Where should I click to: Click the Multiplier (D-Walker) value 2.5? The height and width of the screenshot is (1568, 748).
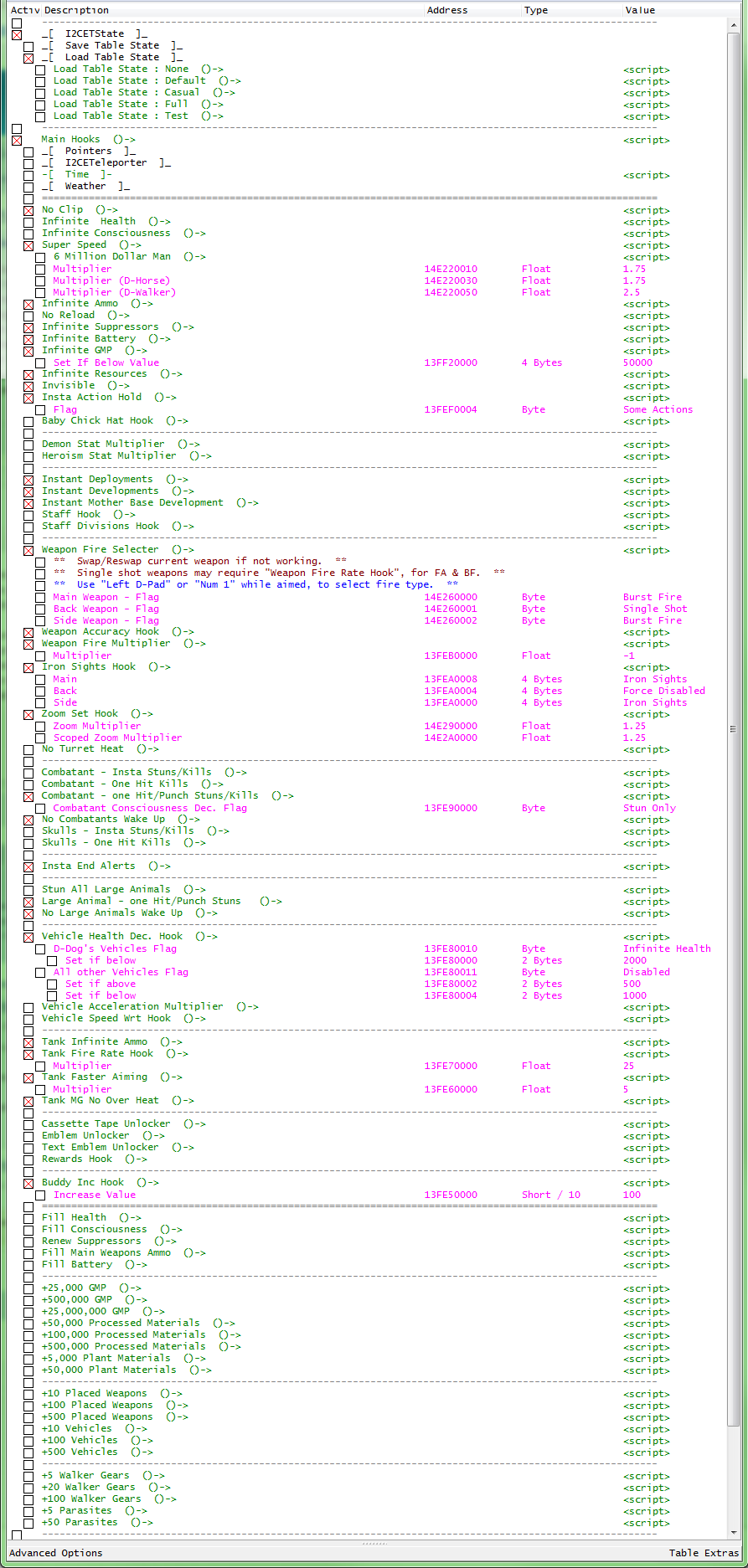pos(632,293)
